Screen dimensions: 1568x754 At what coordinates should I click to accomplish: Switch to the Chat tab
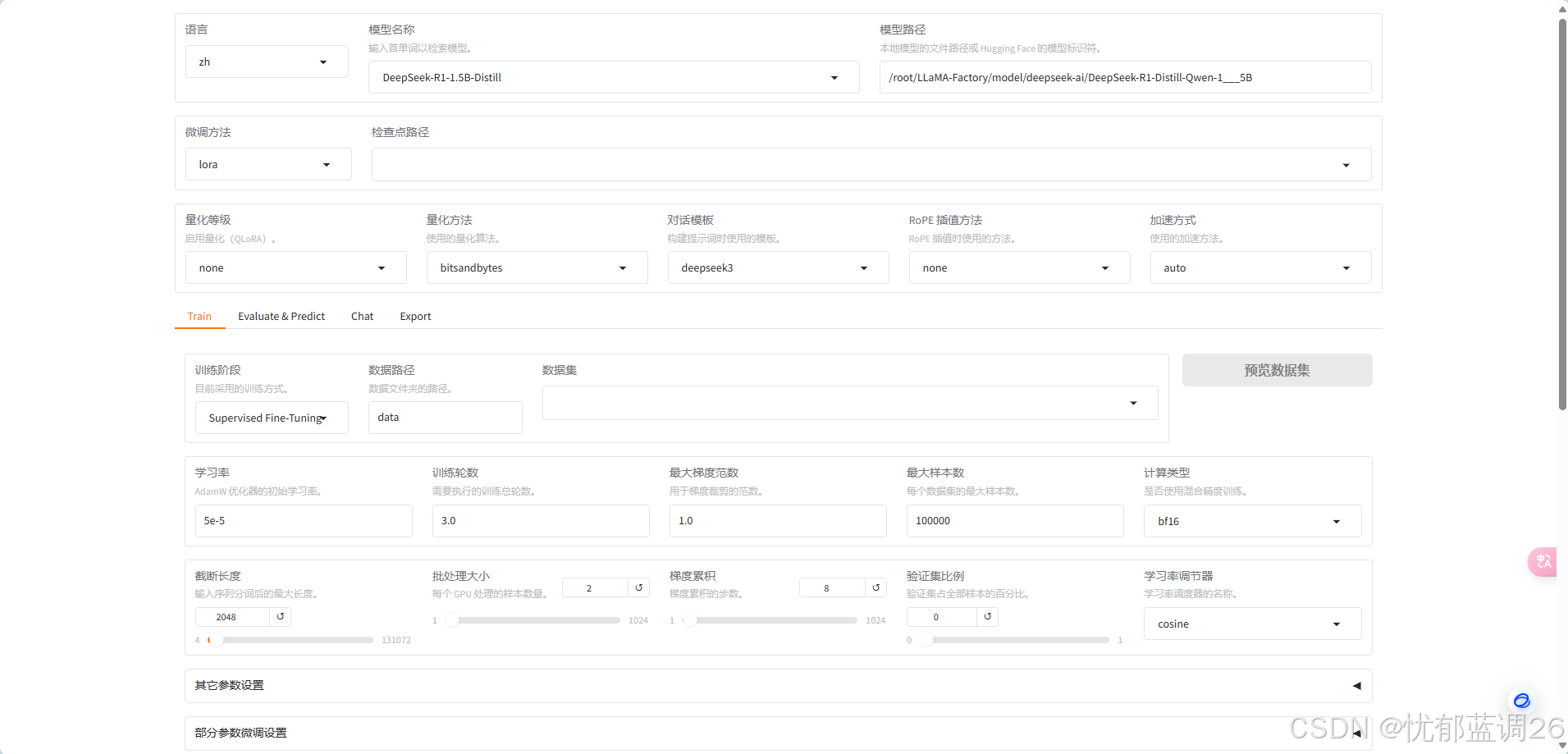tap(362, 316)
